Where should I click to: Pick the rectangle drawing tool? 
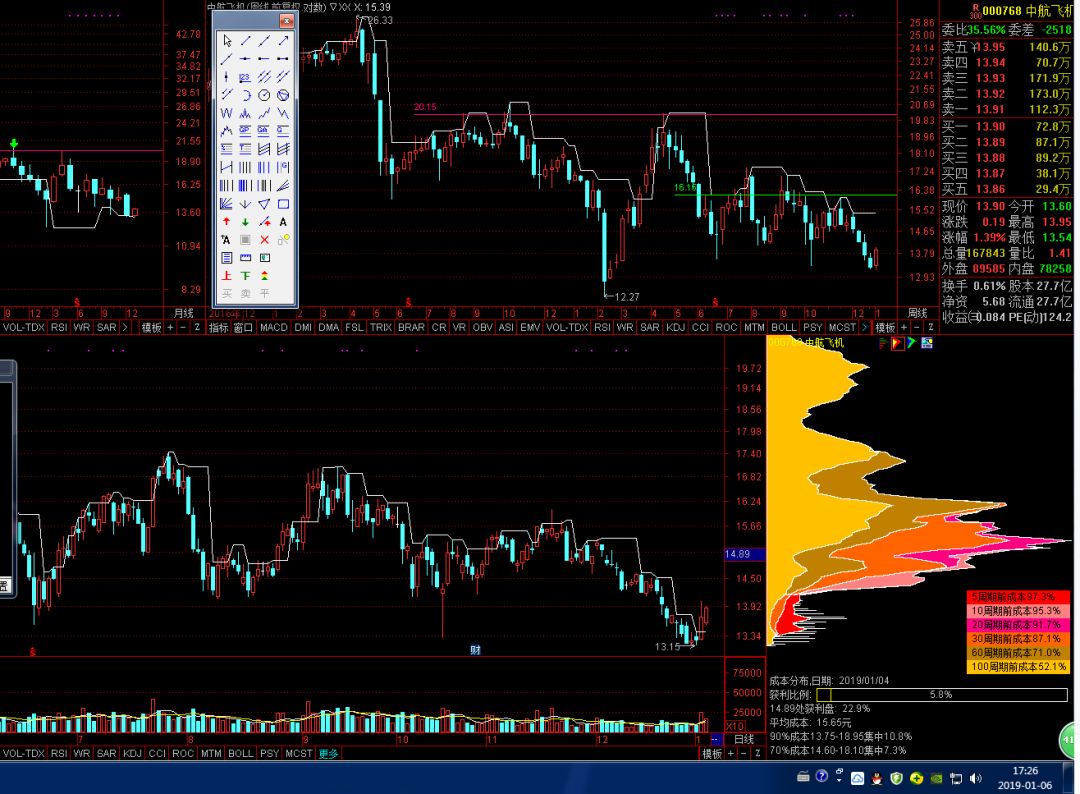(x=284, y=203)
